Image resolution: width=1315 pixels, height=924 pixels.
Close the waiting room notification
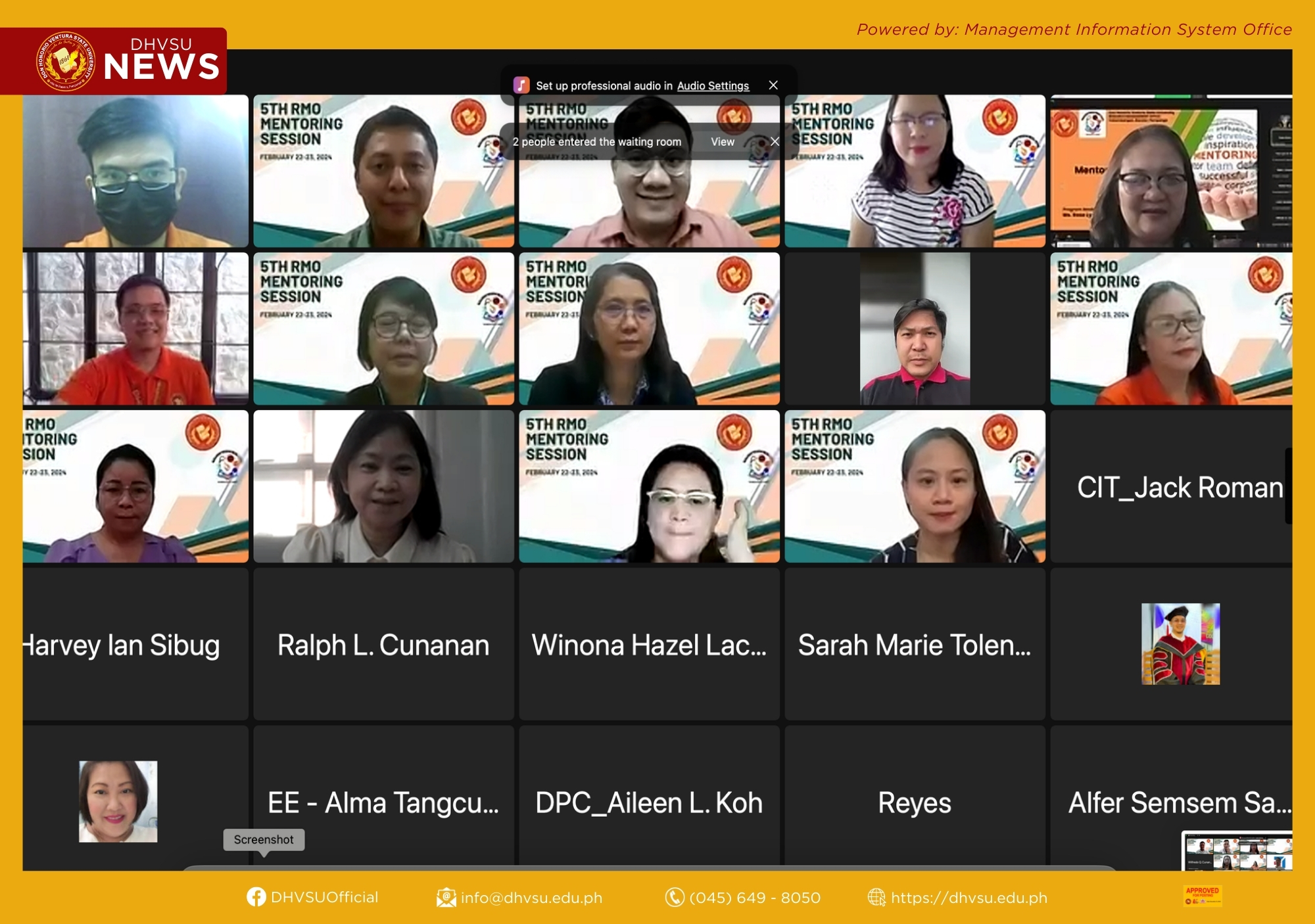pyautogui.click(x=775, y=141)
